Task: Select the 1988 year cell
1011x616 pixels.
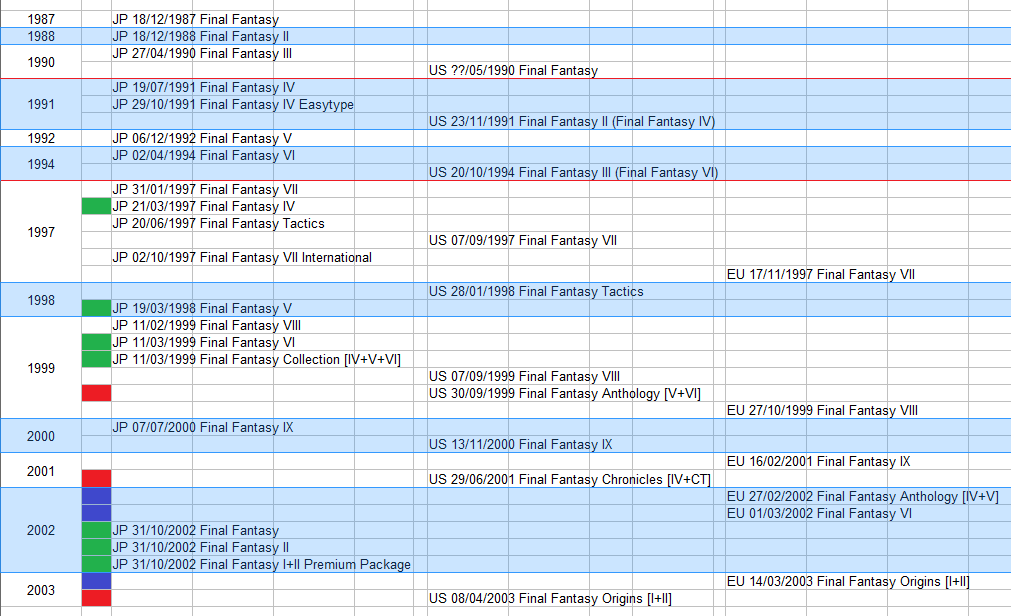Action: [x=41, y=36]
